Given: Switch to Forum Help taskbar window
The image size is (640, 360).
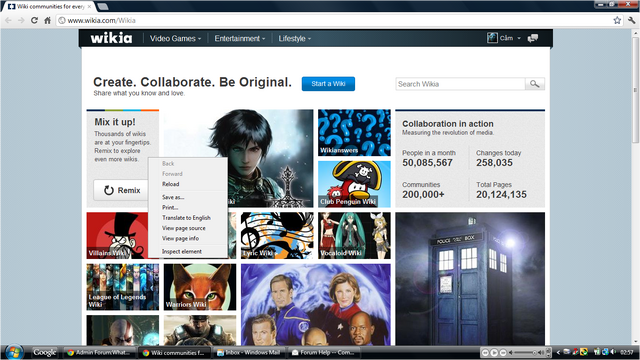Looking at the screenshot, I should pyautogui.click(x=324, y=352).
